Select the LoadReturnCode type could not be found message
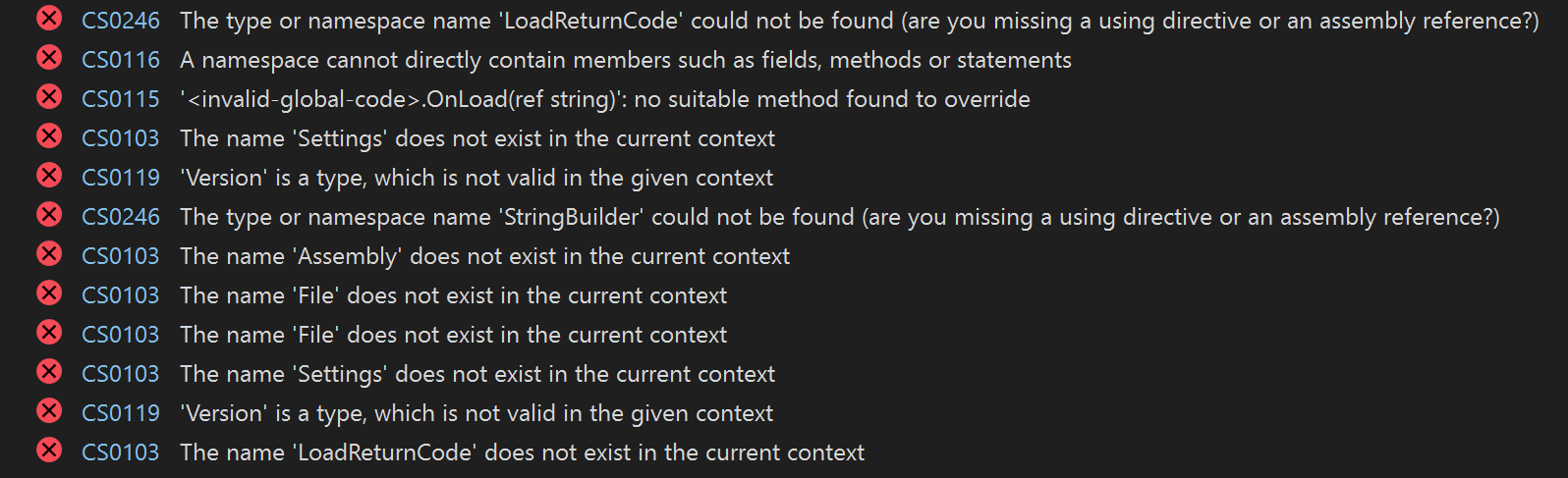1568x478 pixels. [x=860, y=22]
